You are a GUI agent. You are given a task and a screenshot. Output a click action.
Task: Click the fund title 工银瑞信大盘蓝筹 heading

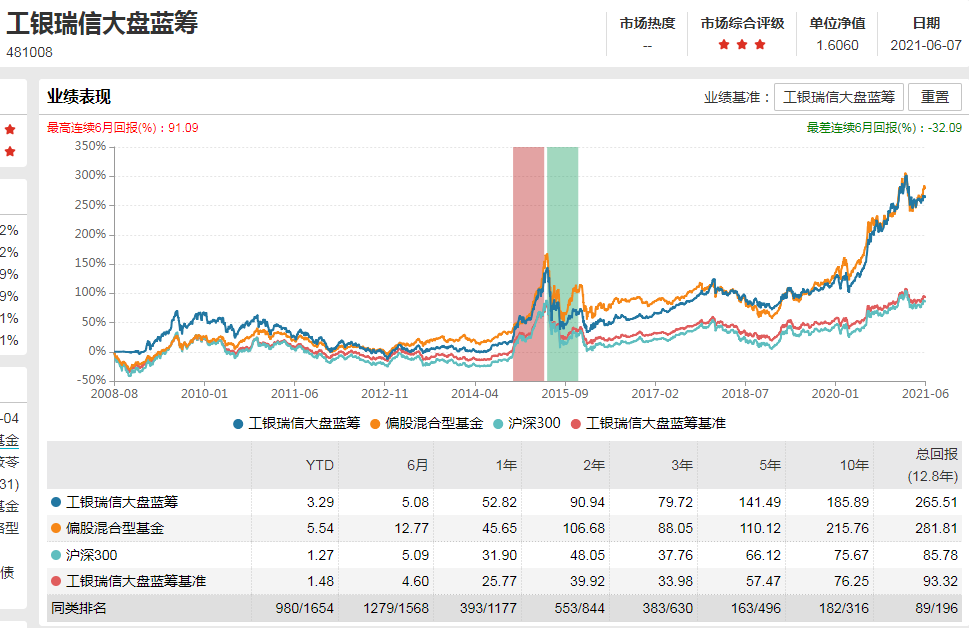click(x=102, y=24)
